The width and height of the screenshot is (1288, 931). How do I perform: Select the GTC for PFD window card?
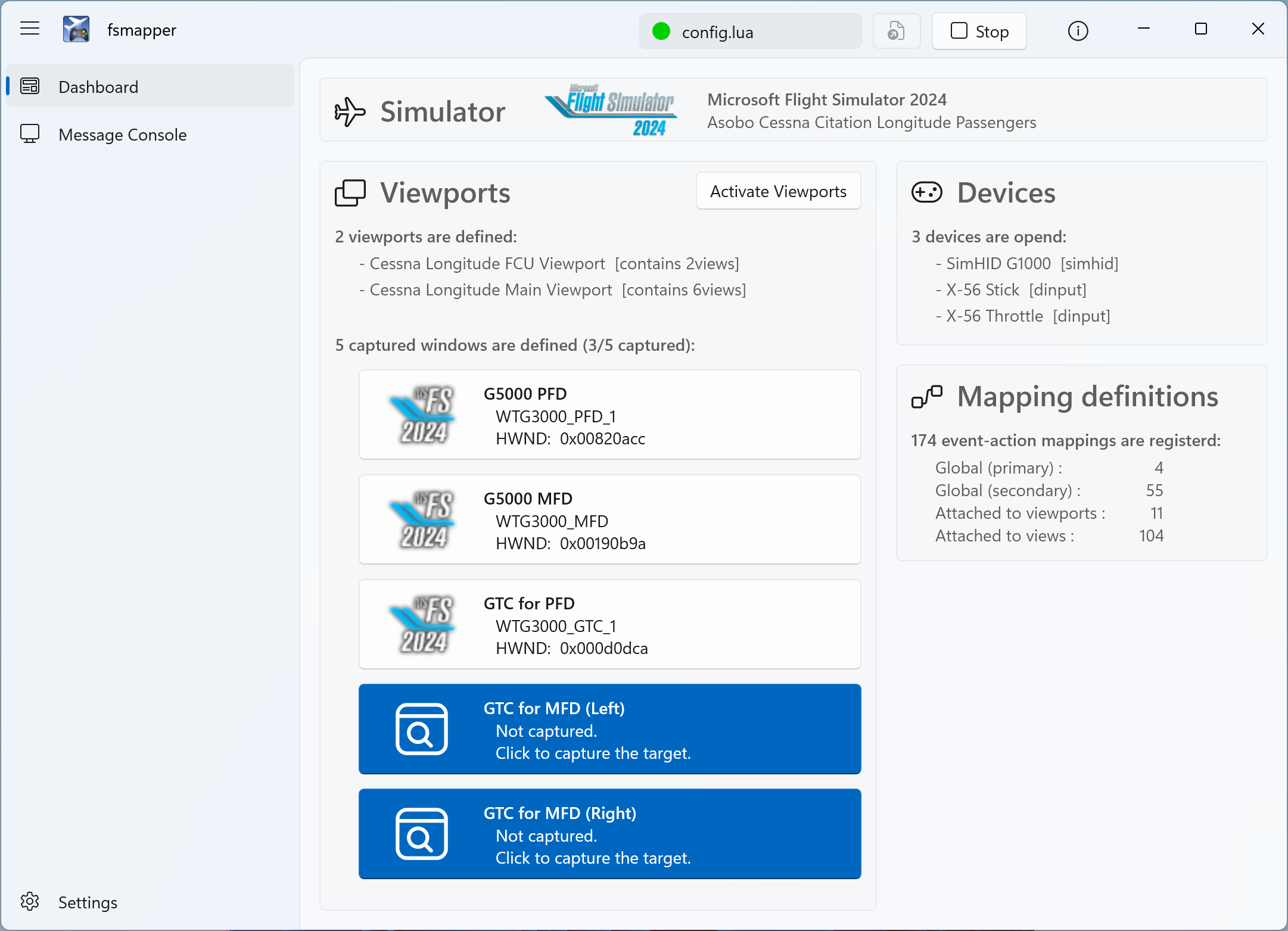point(609,625)
